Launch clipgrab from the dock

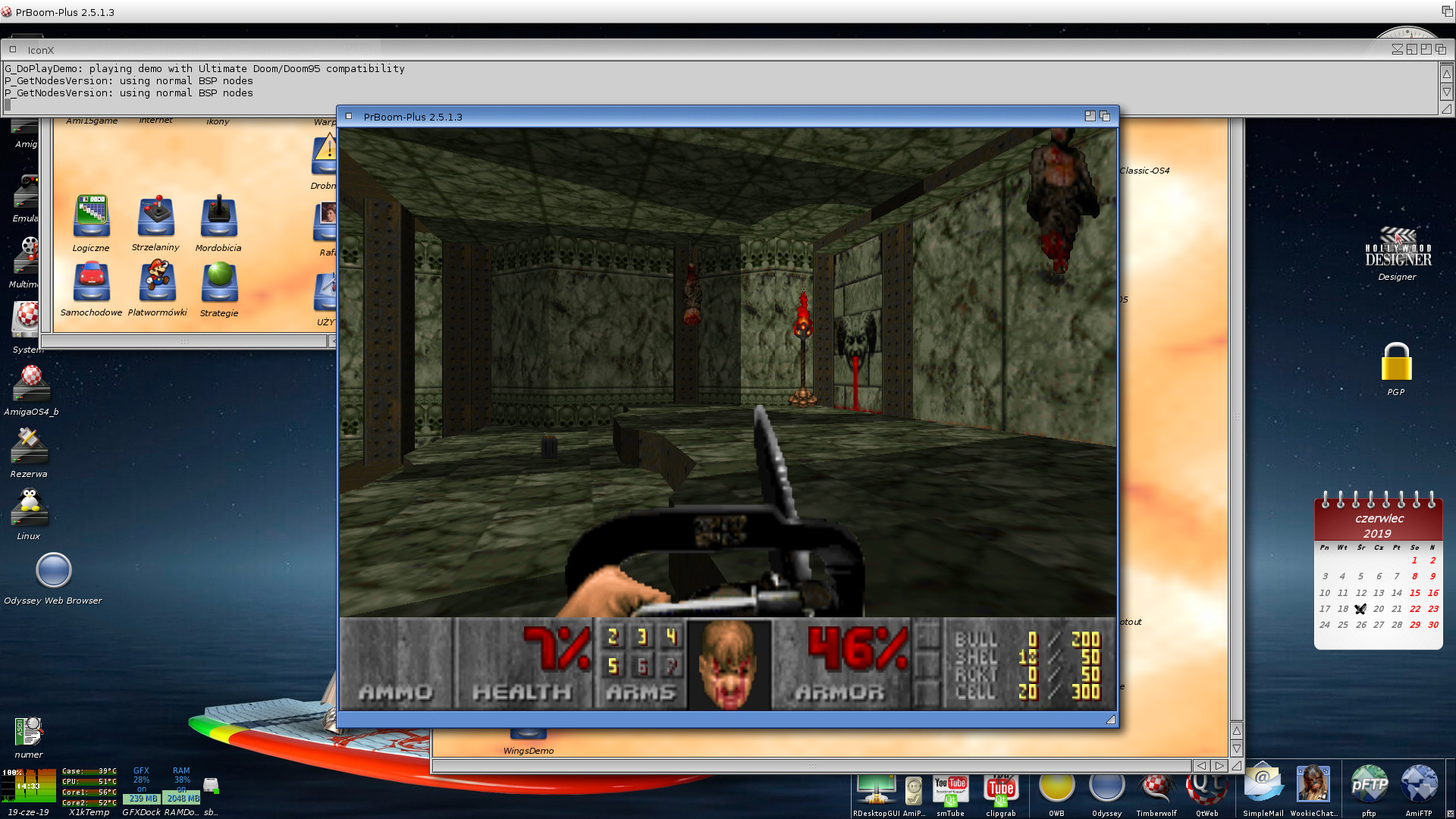pos(1000,790)
